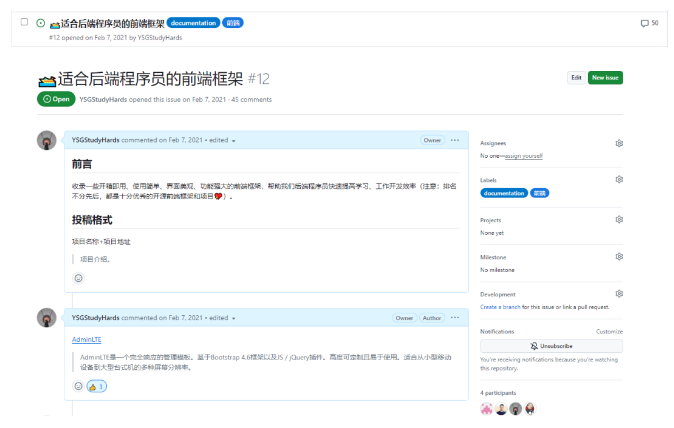Add reaction to AdminLTE comment via smiley

[78, 386]
